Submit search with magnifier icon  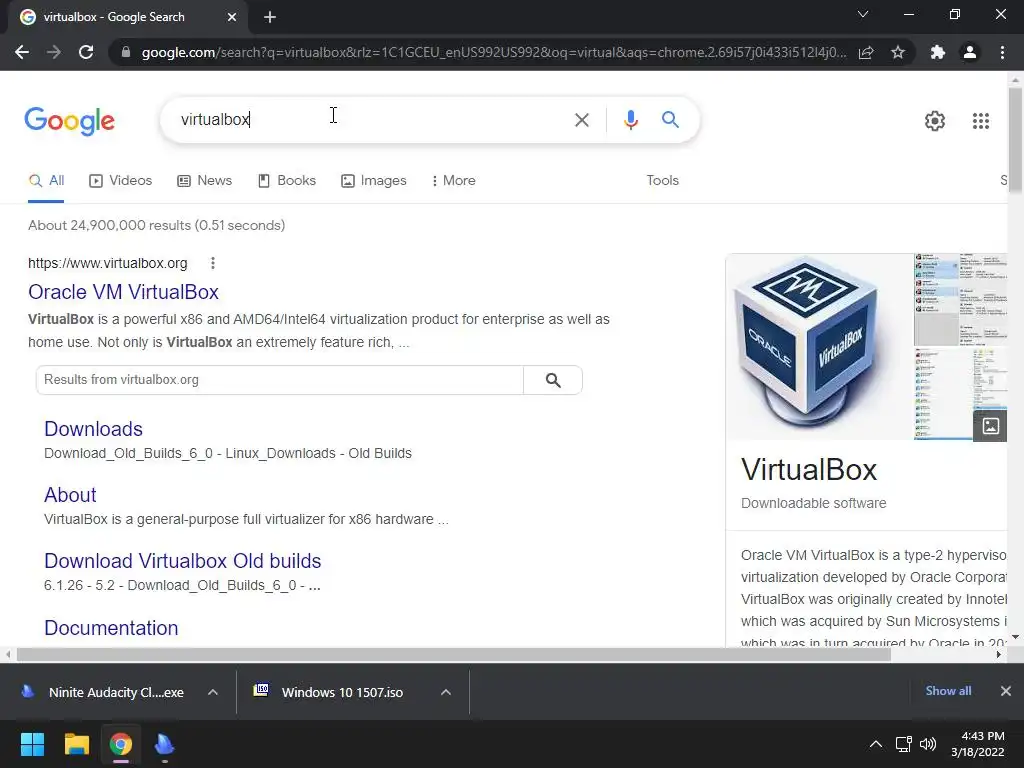point(670,120)
